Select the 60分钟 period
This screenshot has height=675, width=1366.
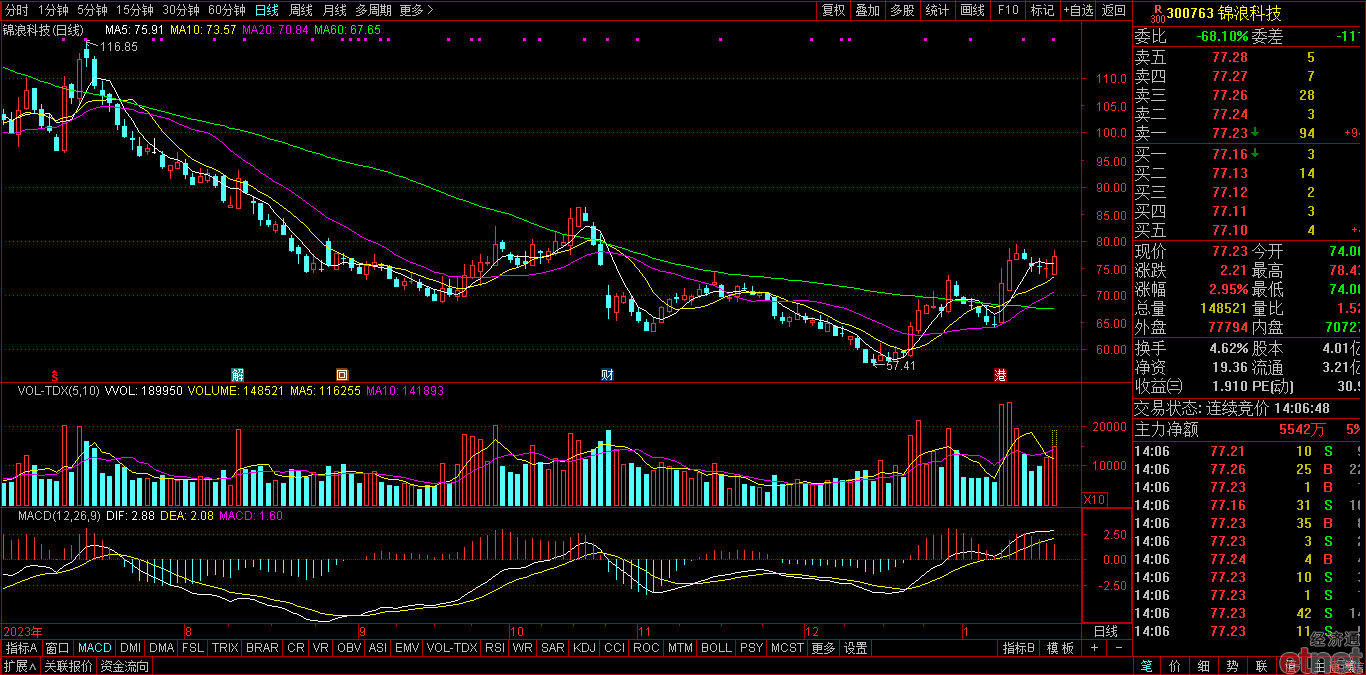[226, 10]
